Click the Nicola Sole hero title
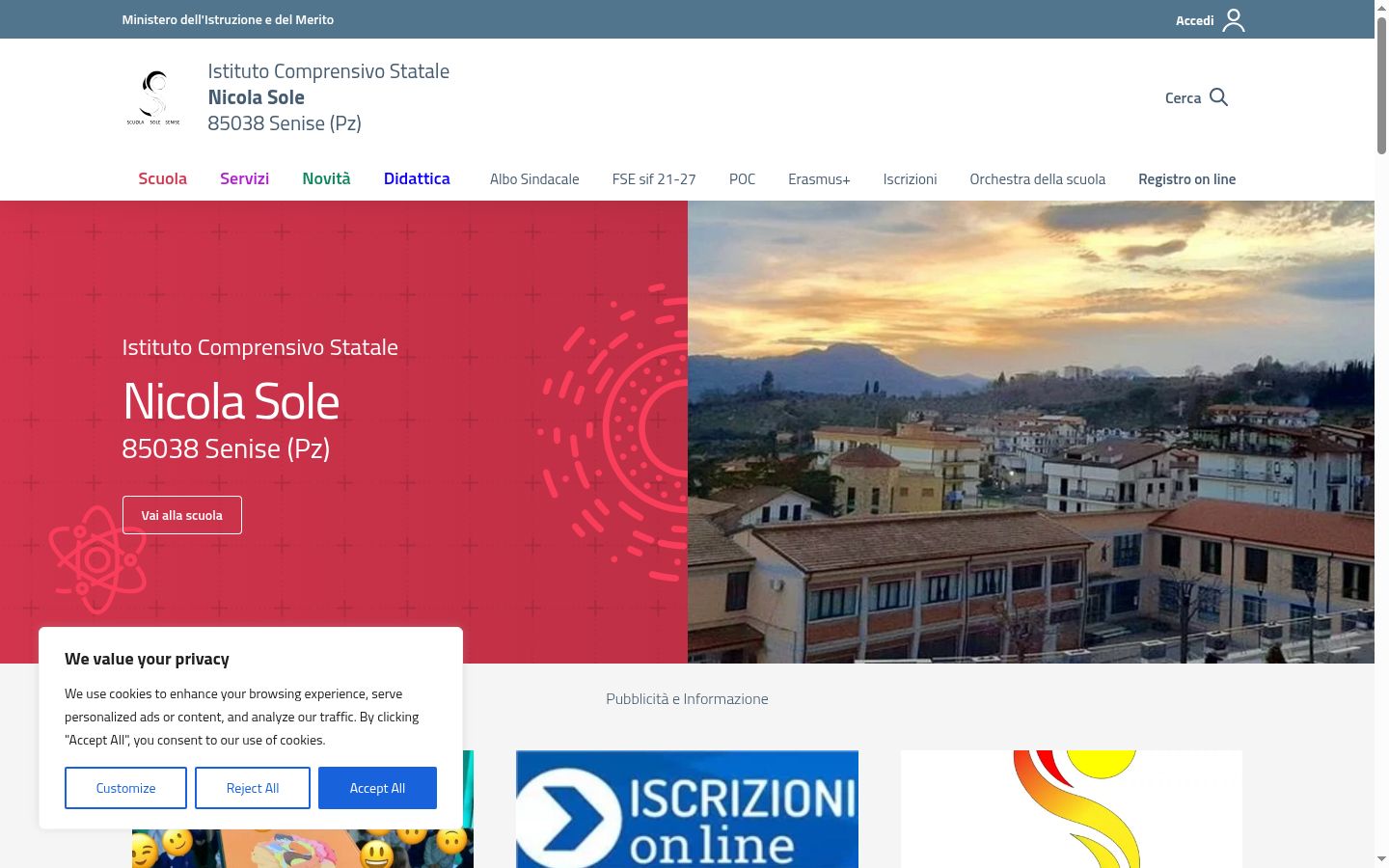Viewport: 1389px width, 868px height. tap(231, 401)
